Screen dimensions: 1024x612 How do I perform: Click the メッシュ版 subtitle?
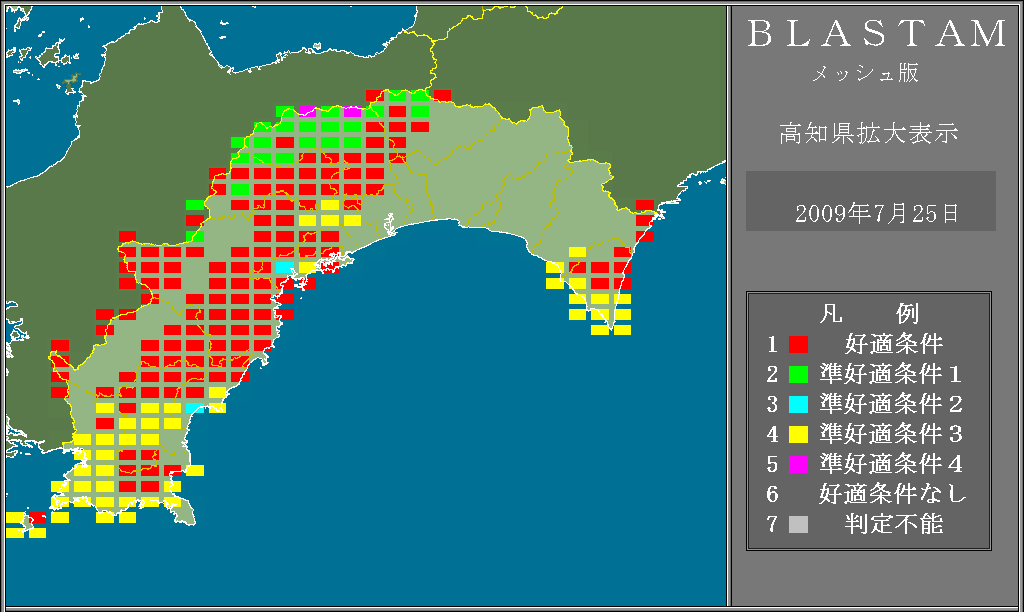tap(865, 73)
